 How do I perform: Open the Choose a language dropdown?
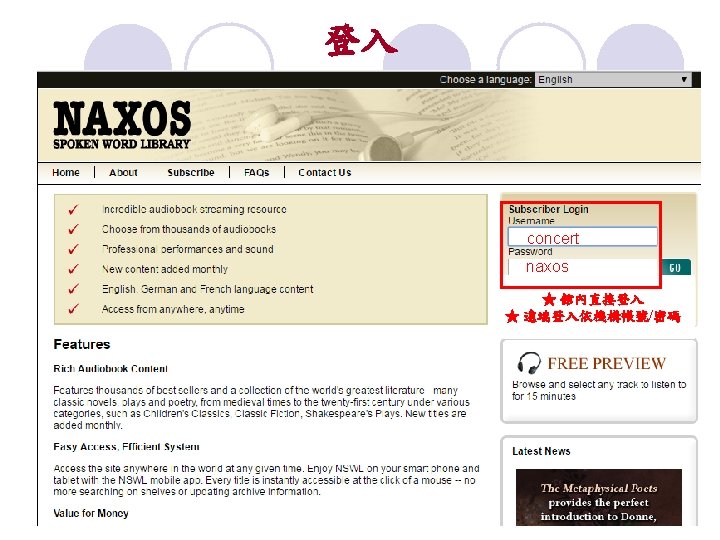(613, 79)
